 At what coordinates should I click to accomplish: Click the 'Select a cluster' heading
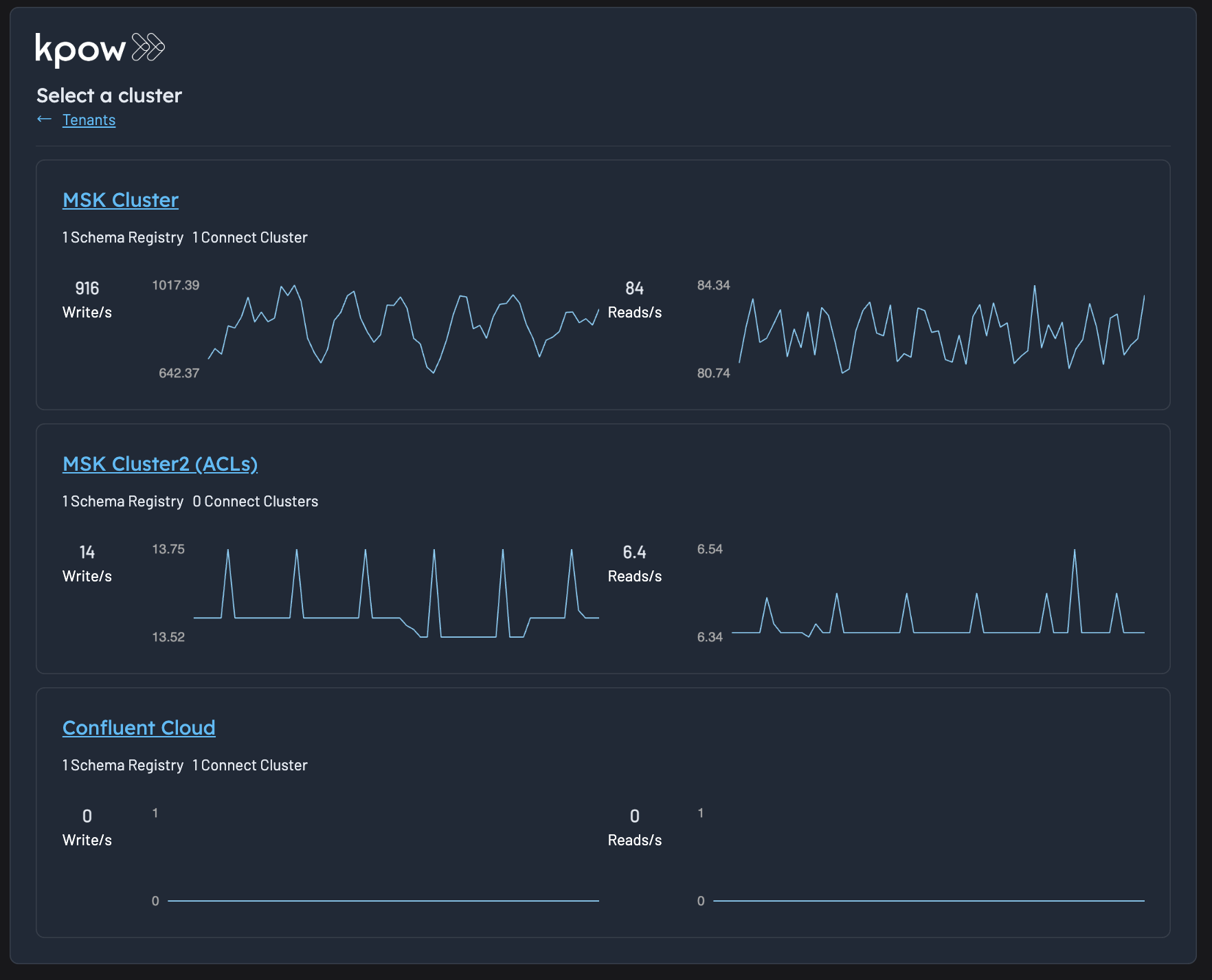pyautogui.click(x=109, y=96)
